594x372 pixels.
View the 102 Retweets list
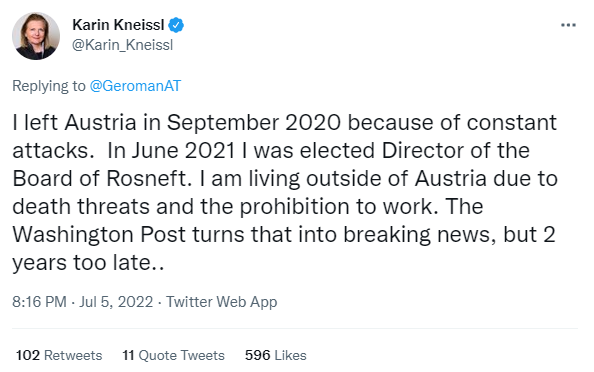(59, 355)
